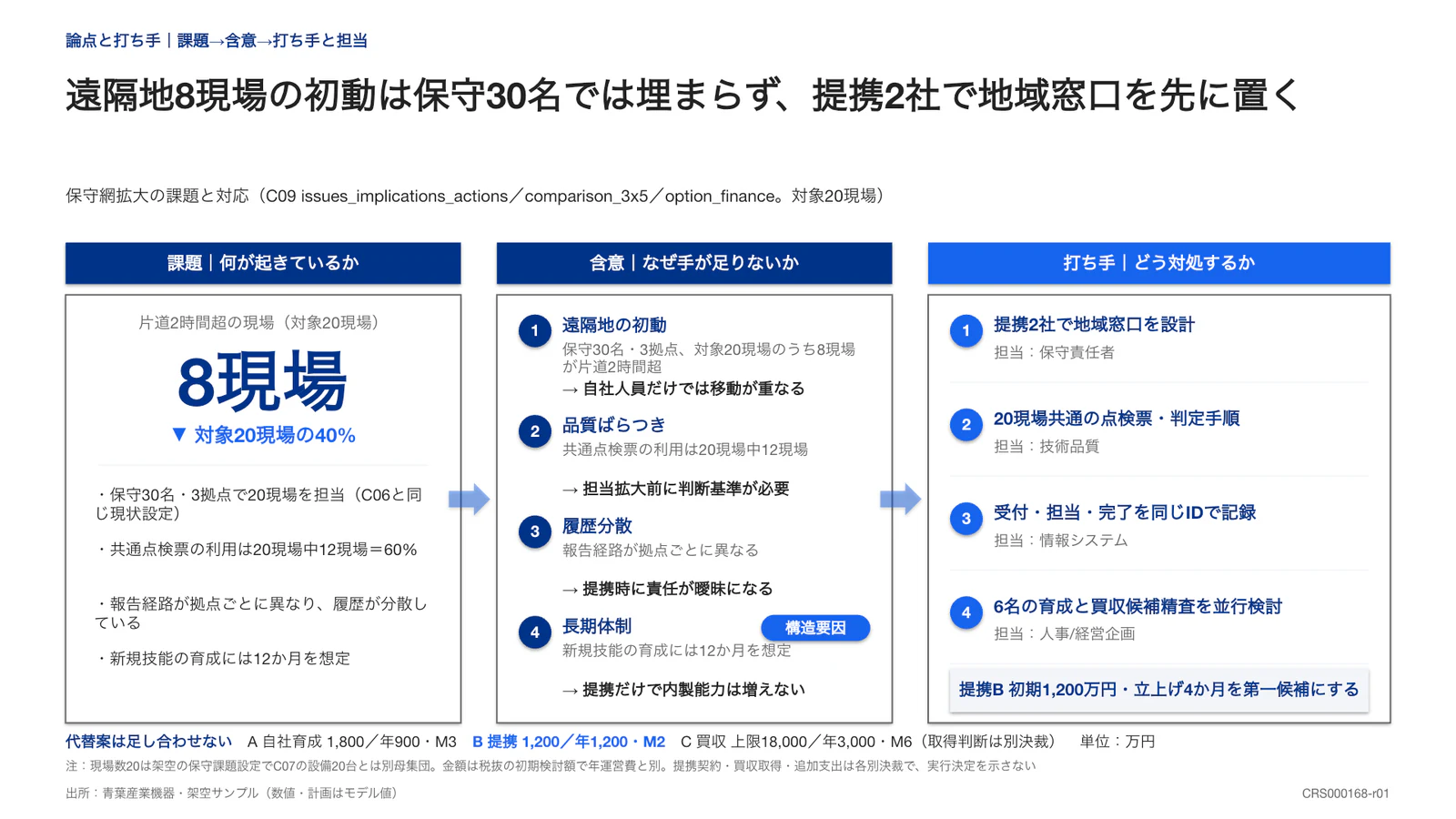Click the 代替案は足し合わせない label
Viewport: 1456px width, 819px height.
pos(148,742)
